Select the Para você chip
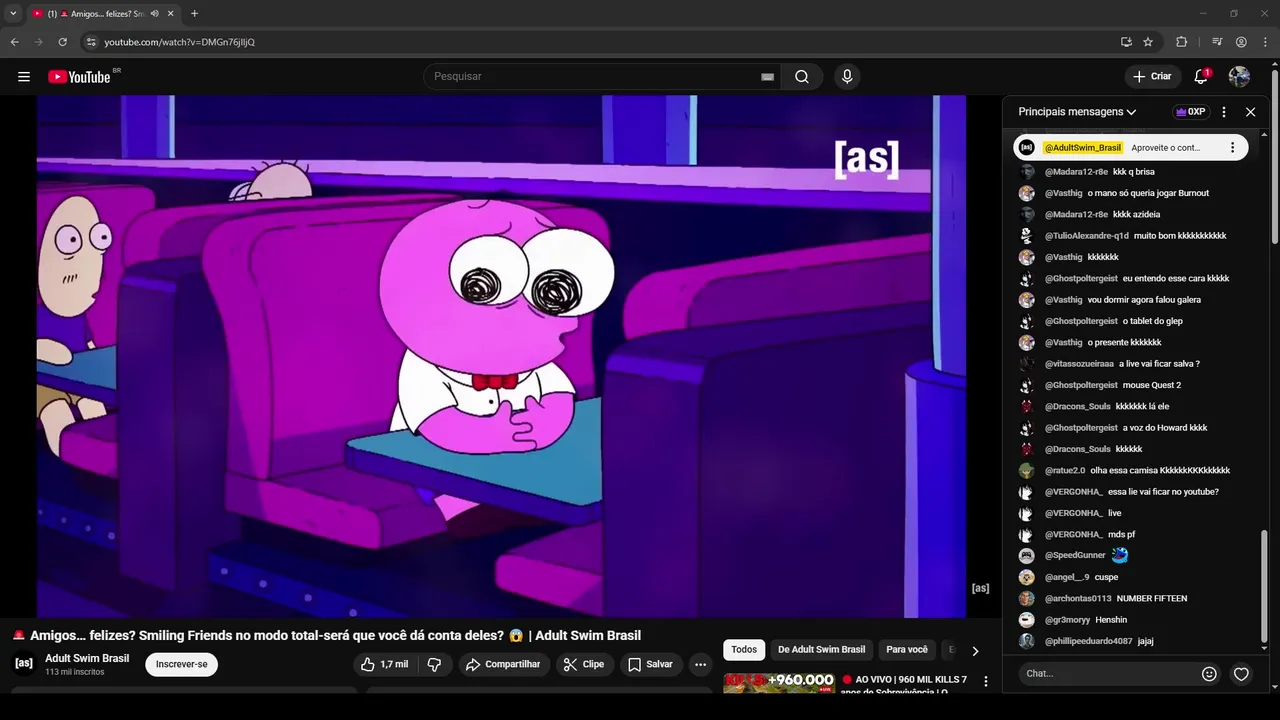The width and height of the screenshot is (1280, 720). [907, 650]
